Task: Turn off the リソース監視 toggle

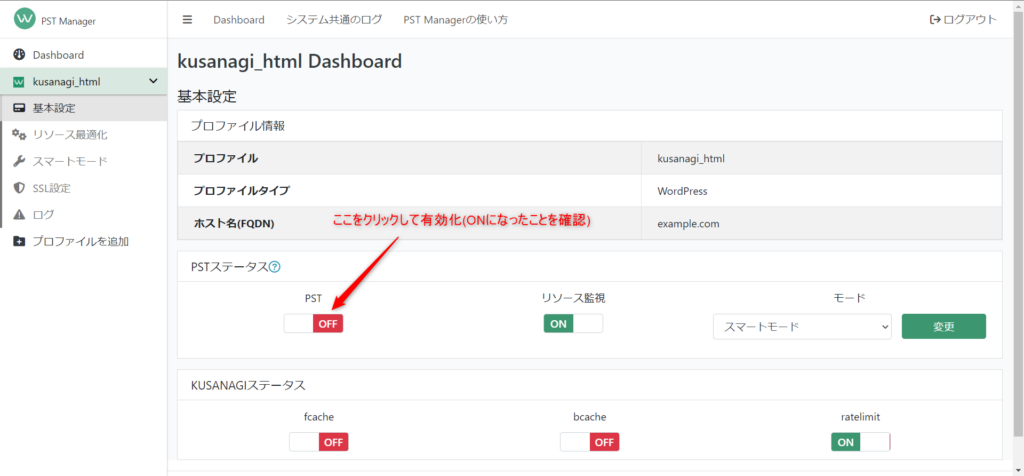Action: (x=573, y=323)
